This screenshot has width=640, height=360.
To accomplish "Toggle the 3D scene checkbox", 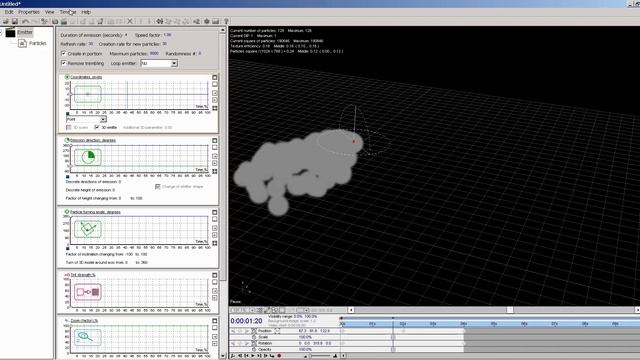I will point(69,127).
